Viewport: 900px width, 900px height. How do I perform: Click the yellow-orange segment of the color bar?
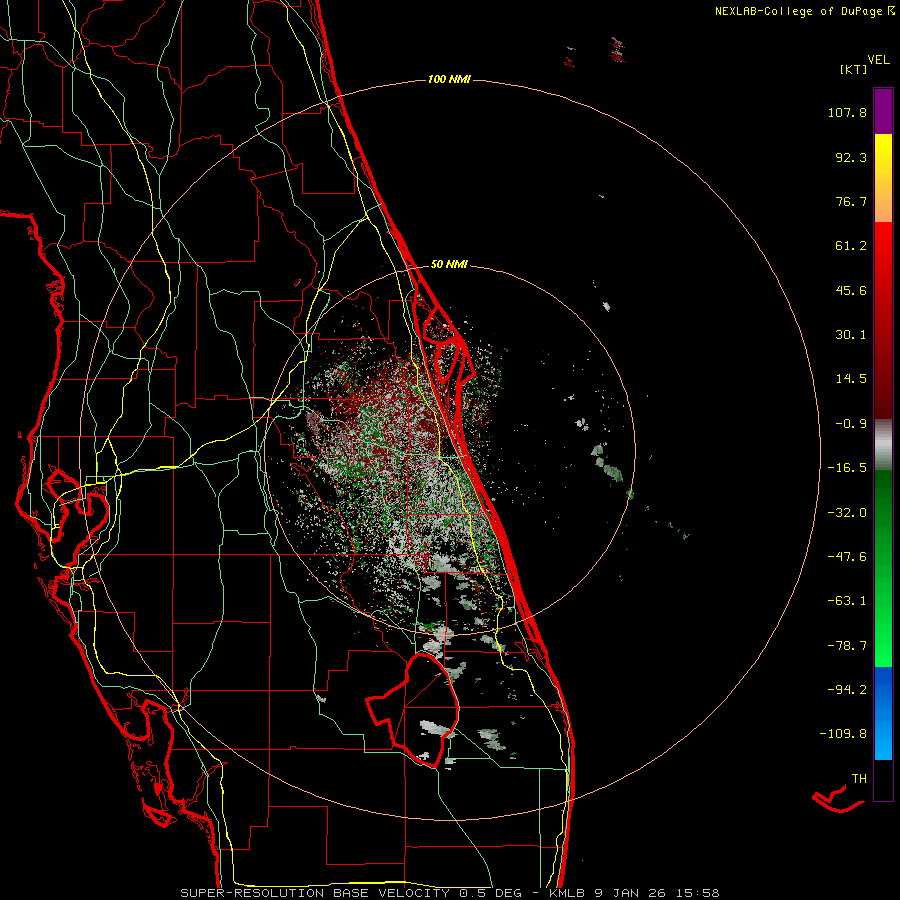[883, 178]
